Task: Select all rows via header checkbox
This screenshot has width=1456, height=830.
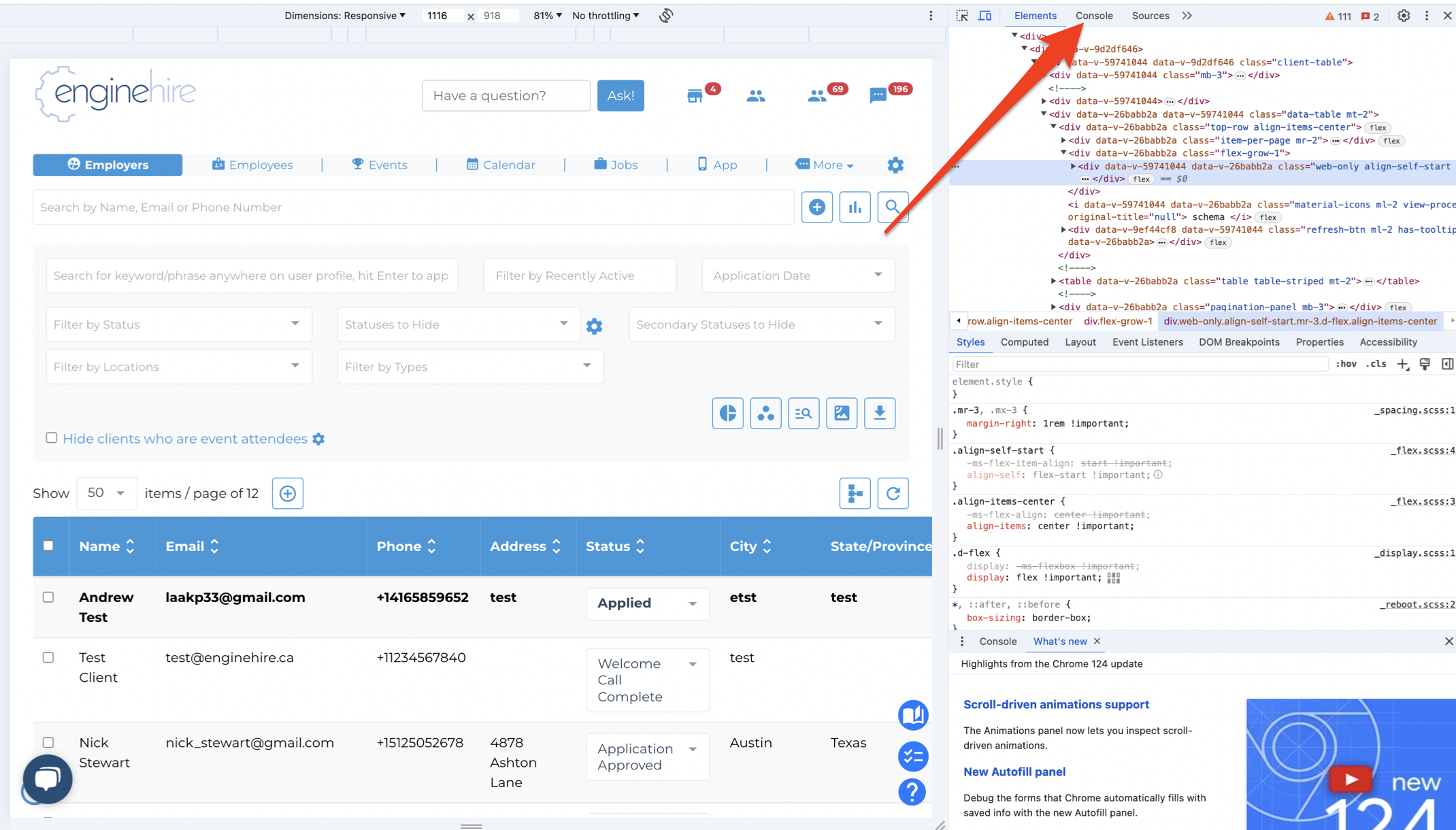Action: (x=48, y=546)
